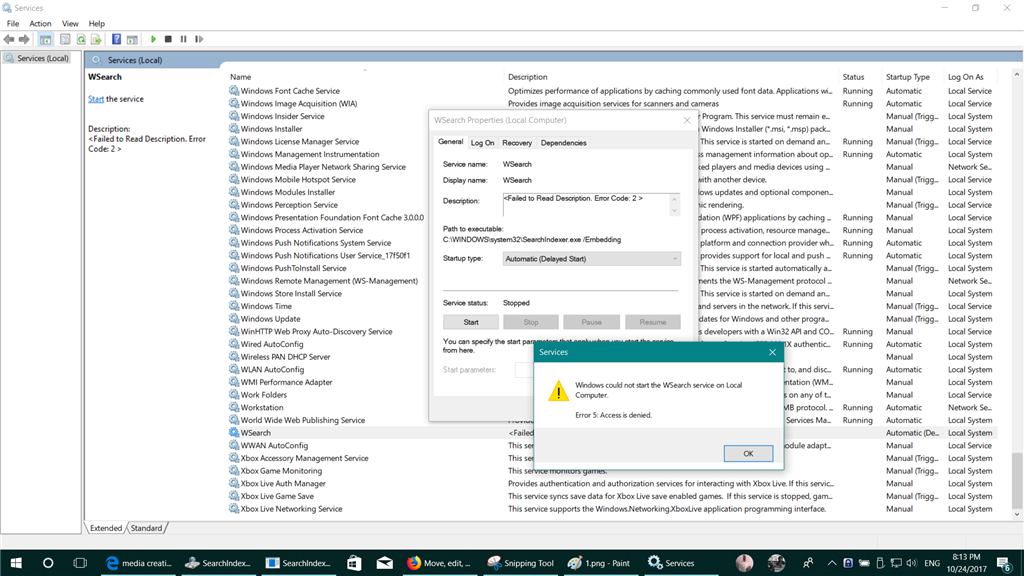The width and height of the screenshot is (1024, 576).
Task: Switch to the Log On tab
Action: 483,143
